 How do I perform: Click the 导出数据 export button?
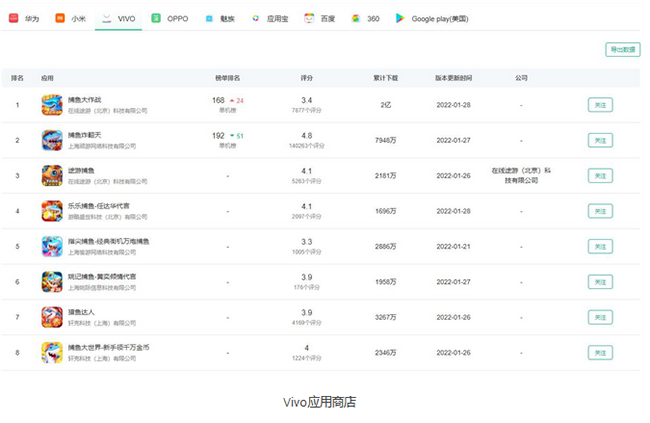[623, 50]
